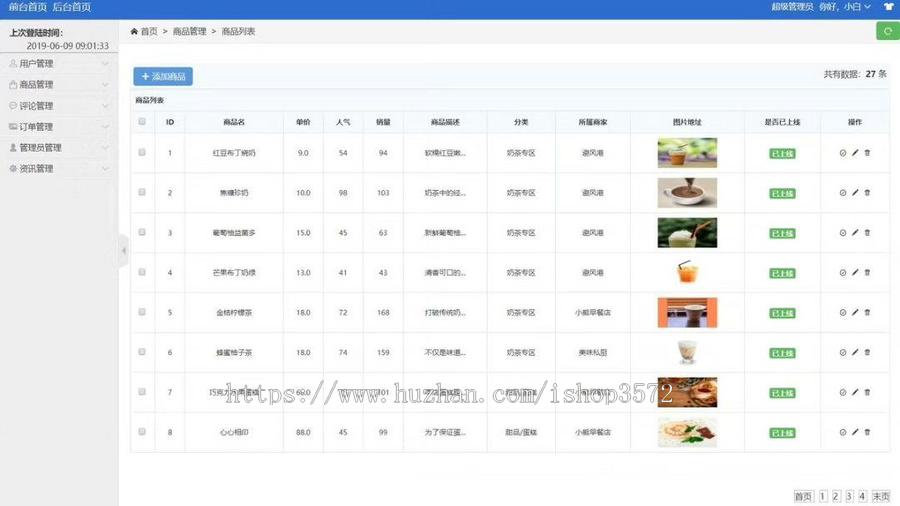Viewport: 900px width, 506px height.
Task: Click the 已上线 status badge of product ID 3
Action: (782, 233)
